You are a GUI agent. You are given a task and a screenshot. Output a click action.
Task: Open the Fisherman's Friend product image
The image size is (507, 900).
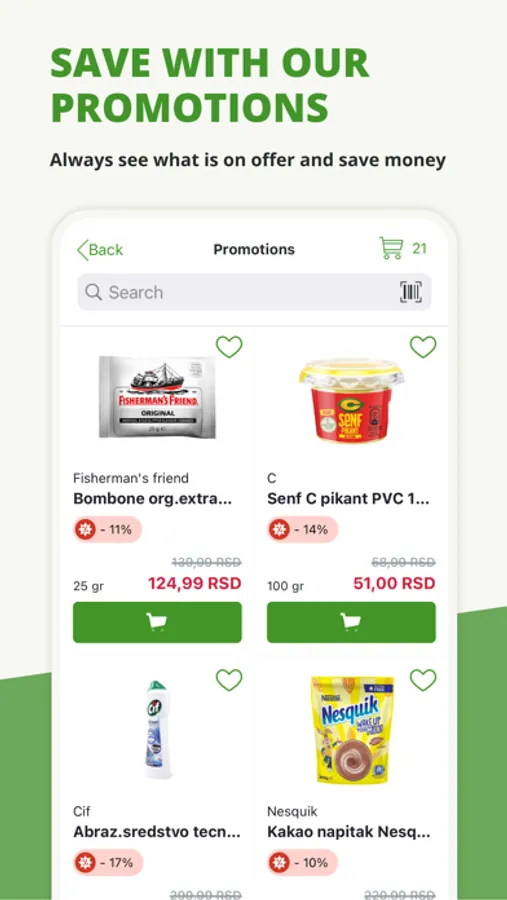157,397
